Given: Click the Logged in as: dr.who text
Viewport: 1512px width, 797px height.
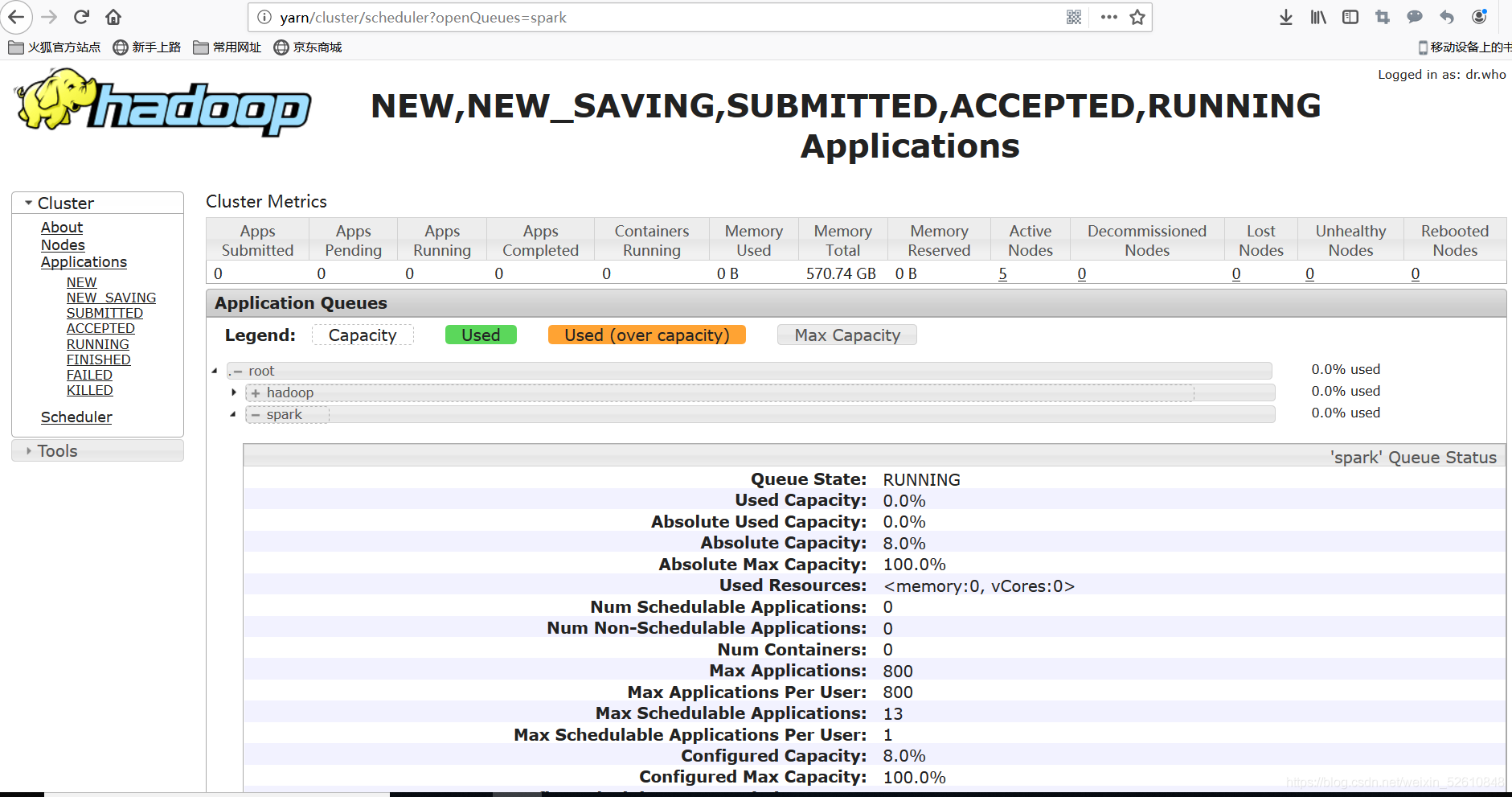Looking at the screenshot, I should click(1442, 75).
